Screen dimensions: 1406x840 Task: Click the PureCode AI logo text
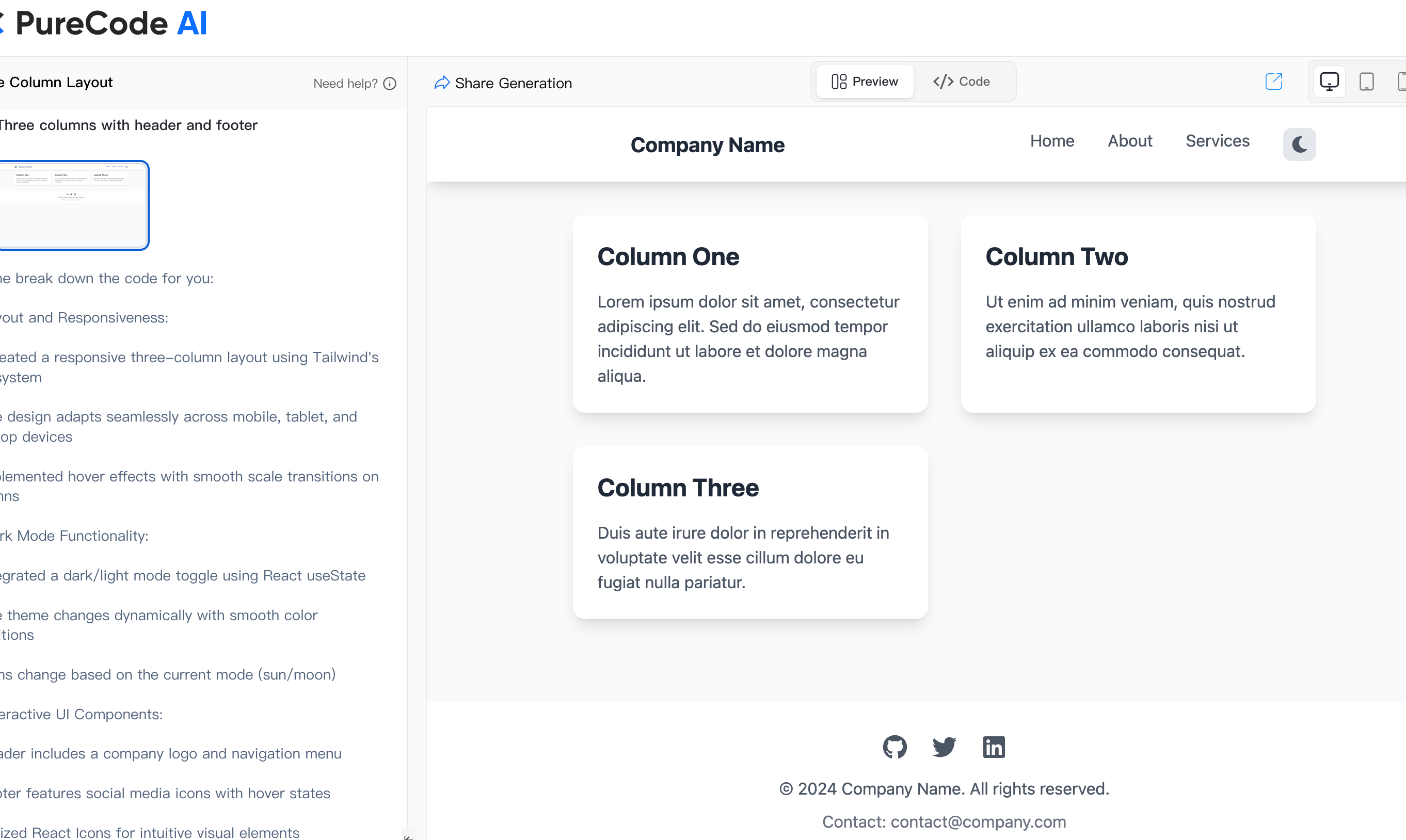click(111, 24)
